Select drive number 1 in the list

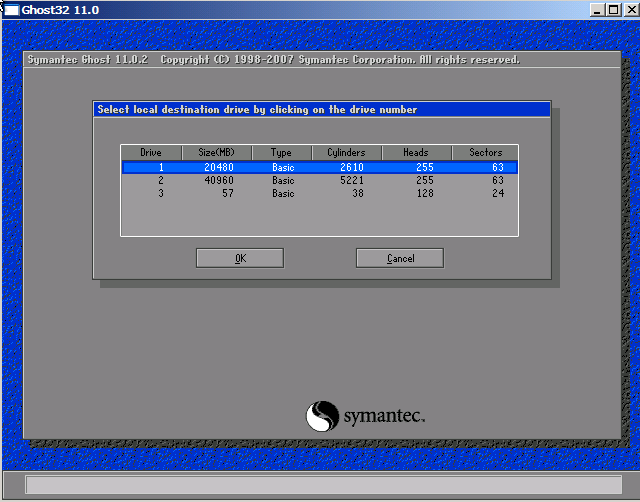click(x=161, y=167)
